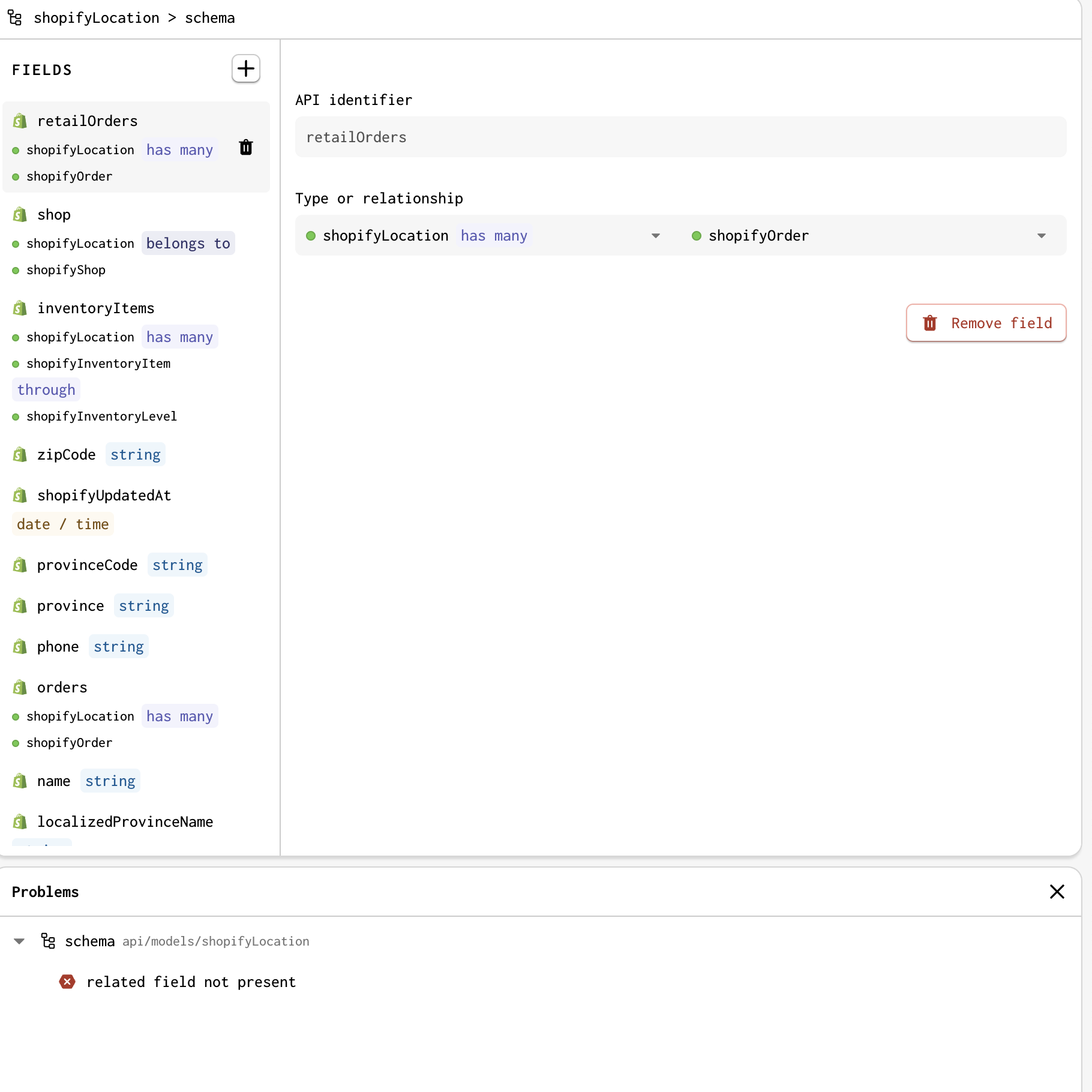Select the province field in the Fields list

tap(70, 605)
